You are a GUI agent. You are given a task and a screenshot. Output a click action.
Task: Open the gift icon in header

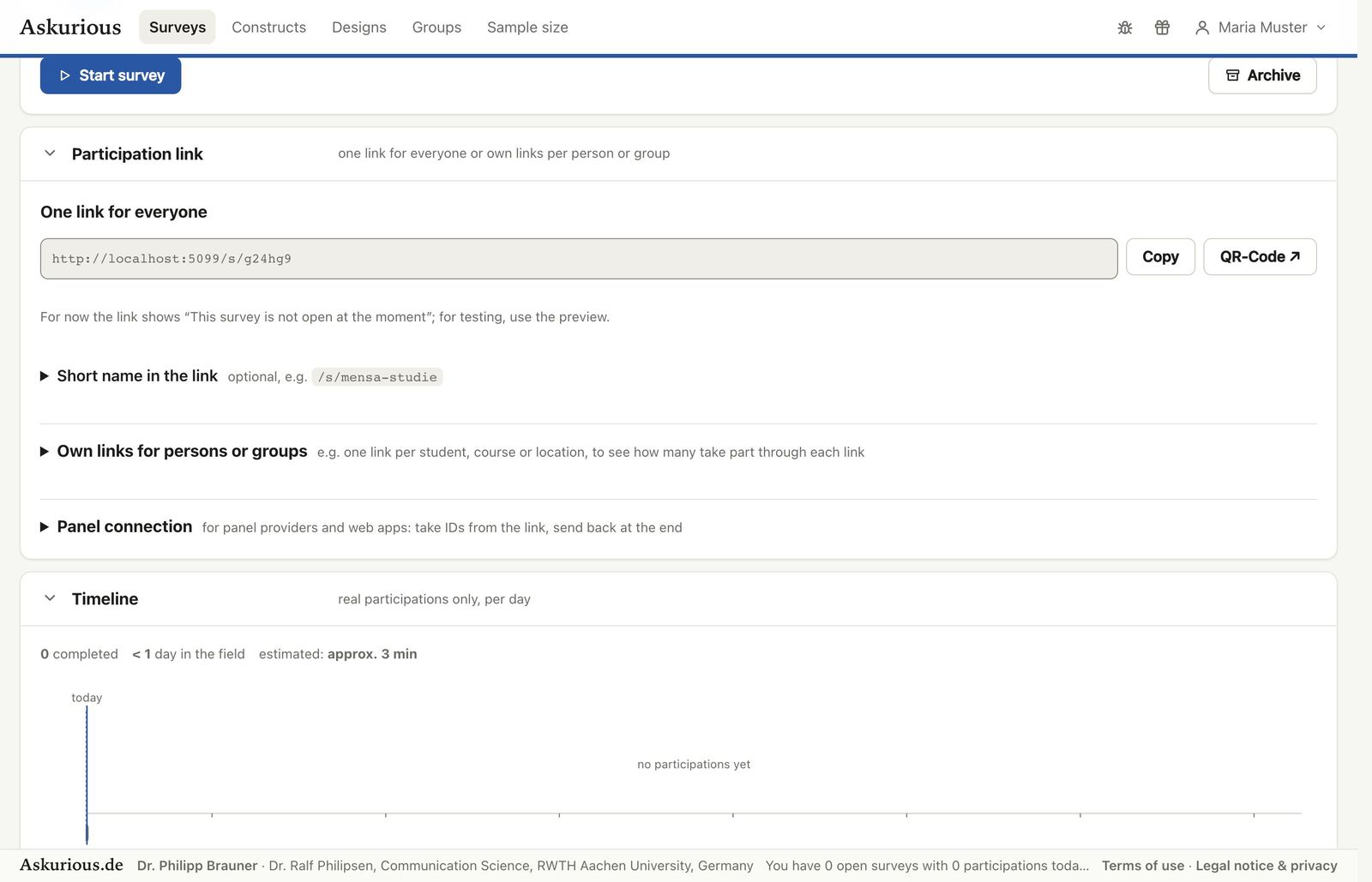1162,27
